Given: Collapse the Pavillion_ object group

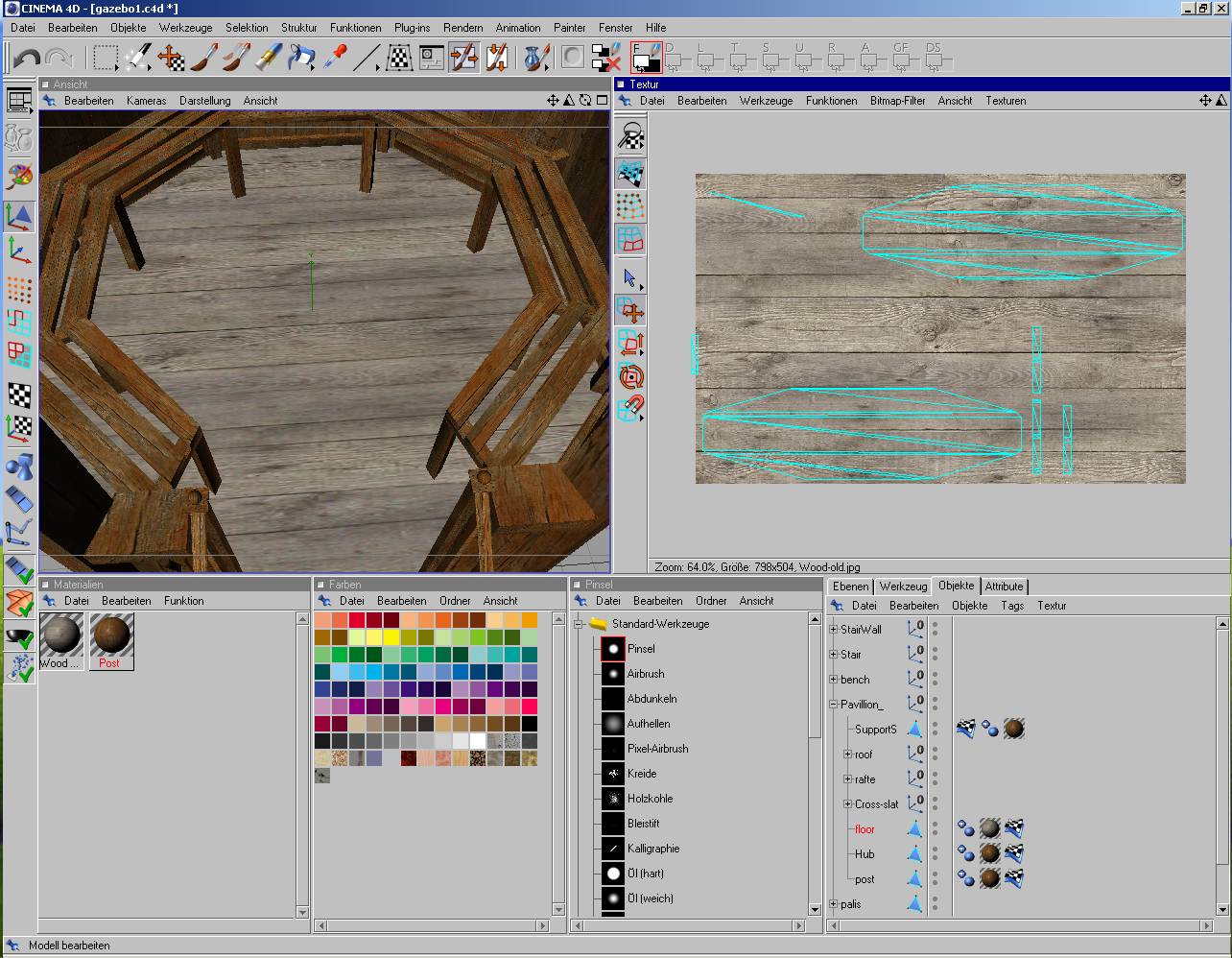Looking at the screenshot, I should [x=833, y=705].
